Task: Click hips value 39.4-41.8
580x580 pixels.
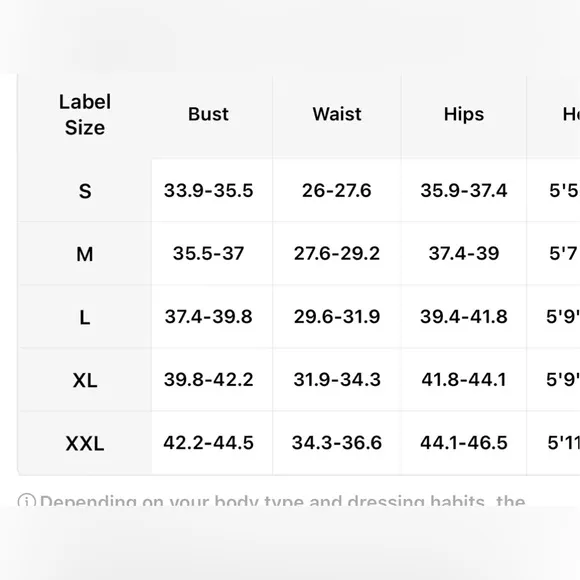Action: [x=464, y=317]
